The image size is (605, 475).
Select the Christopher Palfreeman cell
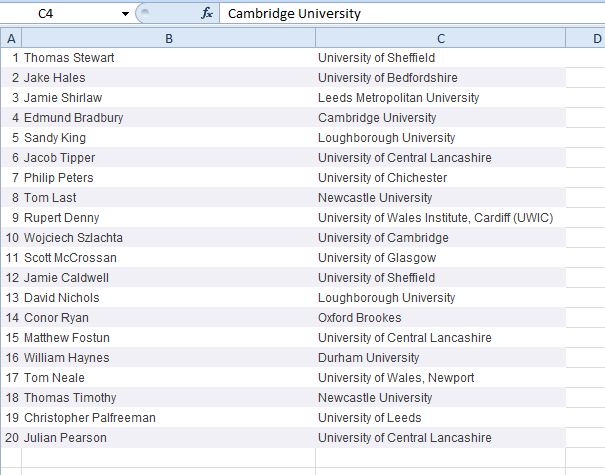click(169, 418)
